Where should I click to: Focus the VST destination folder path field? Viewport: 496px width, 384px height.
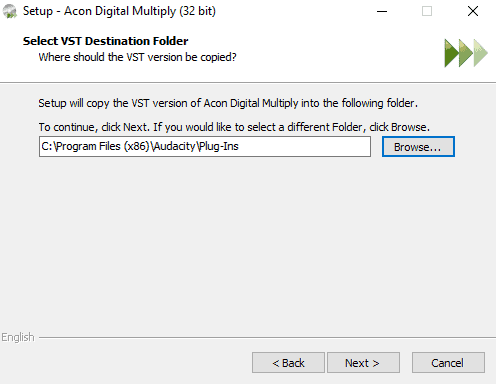pyautogui.click(x=205, y=147)
